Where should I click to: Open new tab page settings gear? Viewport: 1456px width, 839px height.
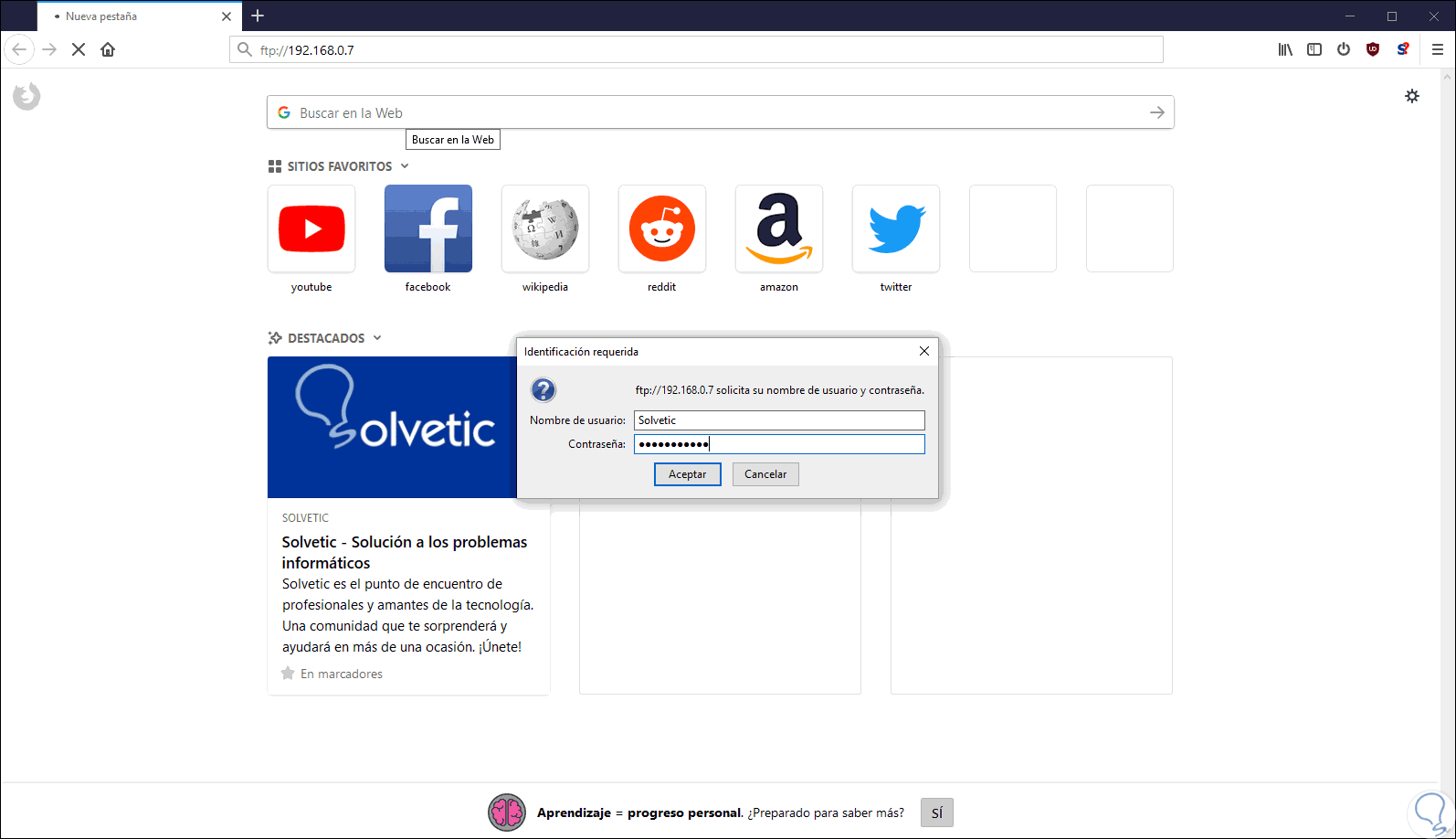pyautogui.click(x=1412, y=96)
